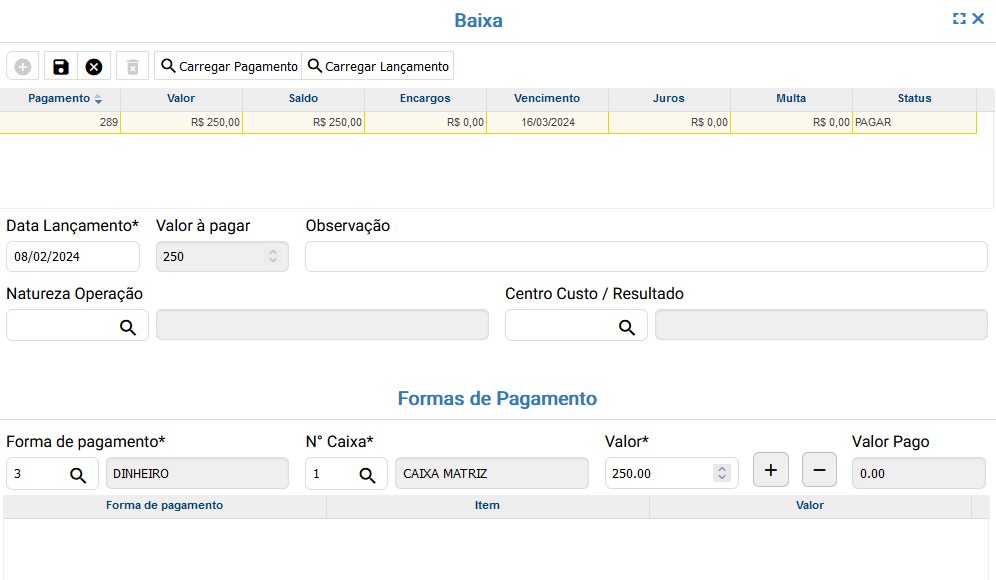
Task: Sort by Pagamento column header
Action: coord(60,99)
